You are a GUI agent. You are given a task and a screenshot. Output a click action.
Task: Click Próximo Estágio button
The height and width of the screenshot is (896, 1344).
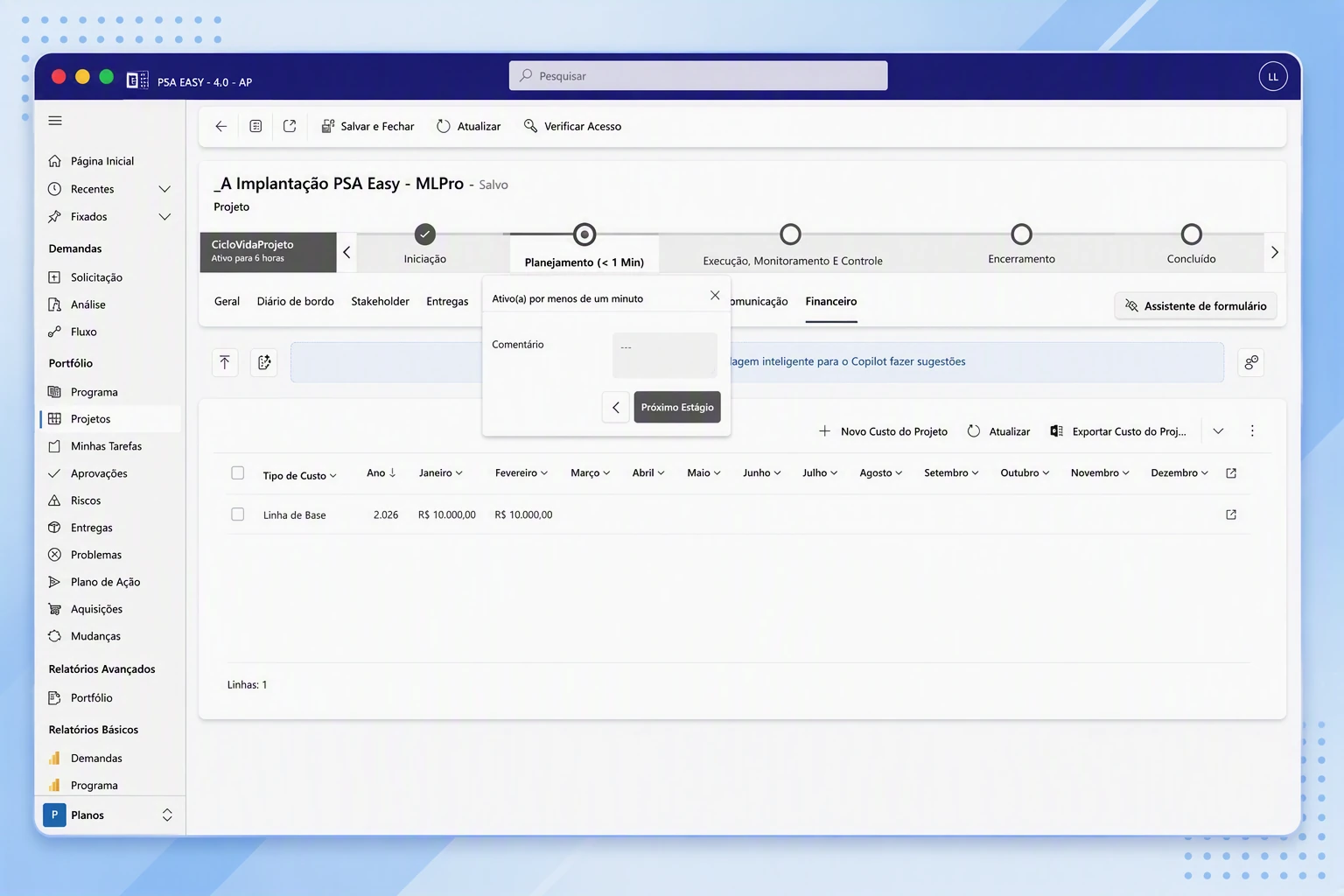coord(677,407)
